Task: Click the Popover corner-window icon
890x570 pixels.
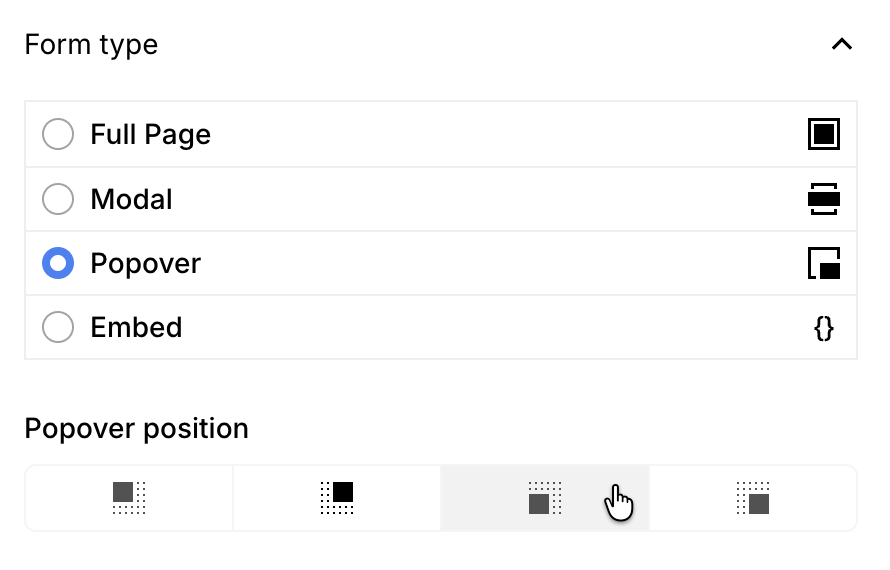Action: [824, 264]
